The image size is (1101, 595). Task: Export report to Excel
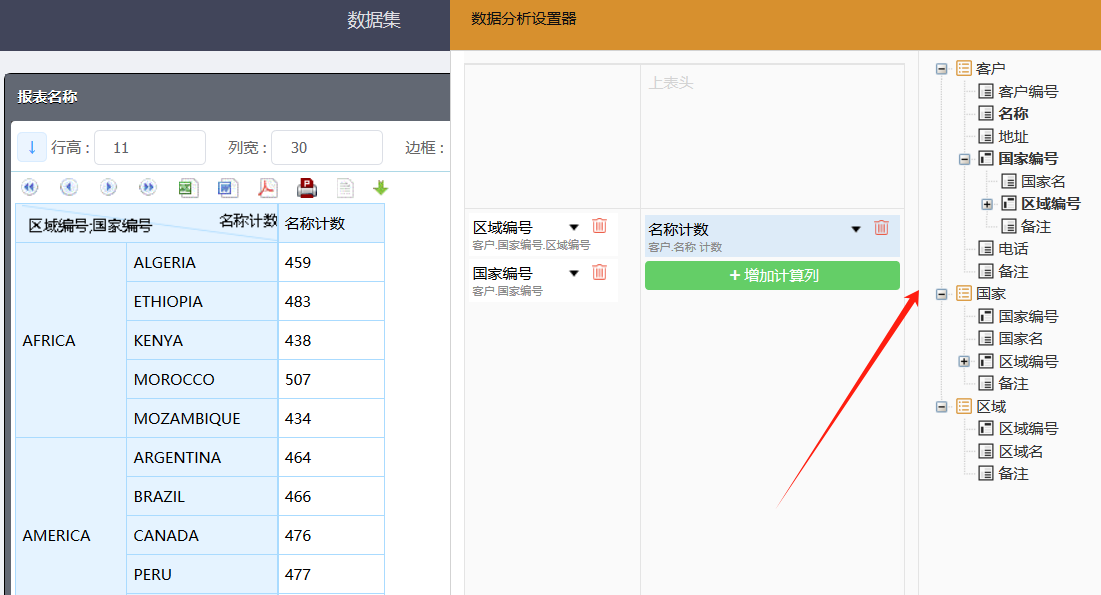[187, 187]
